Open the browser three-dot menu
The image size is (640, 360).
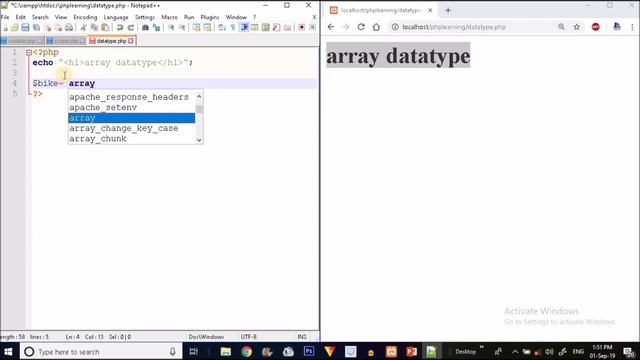632,27
